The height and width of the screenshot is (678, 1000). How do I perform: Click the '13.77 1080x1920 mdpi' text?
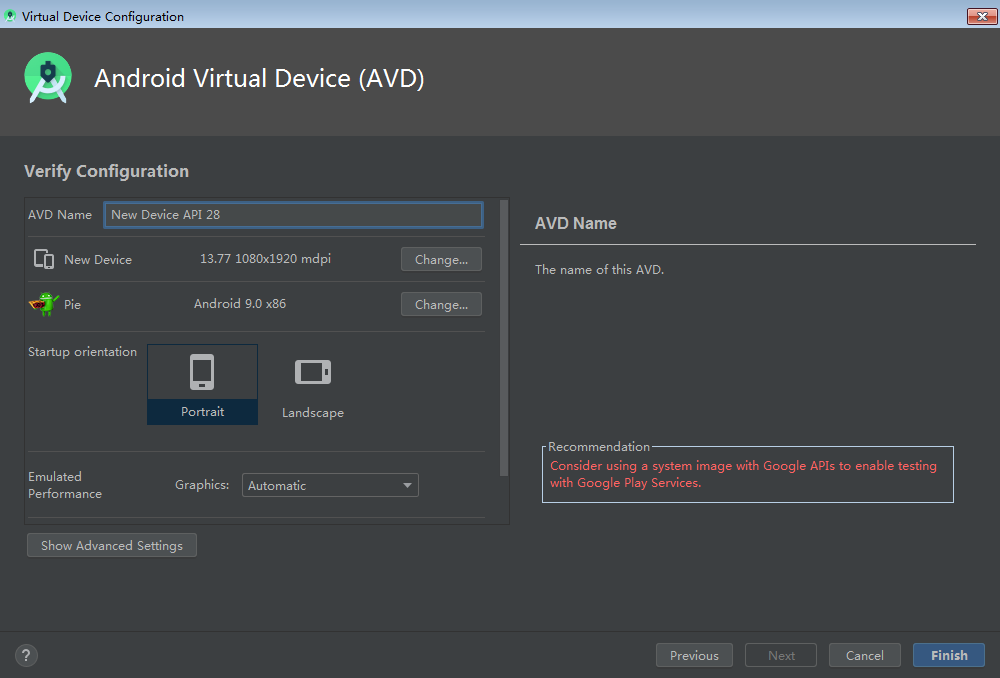265,259
